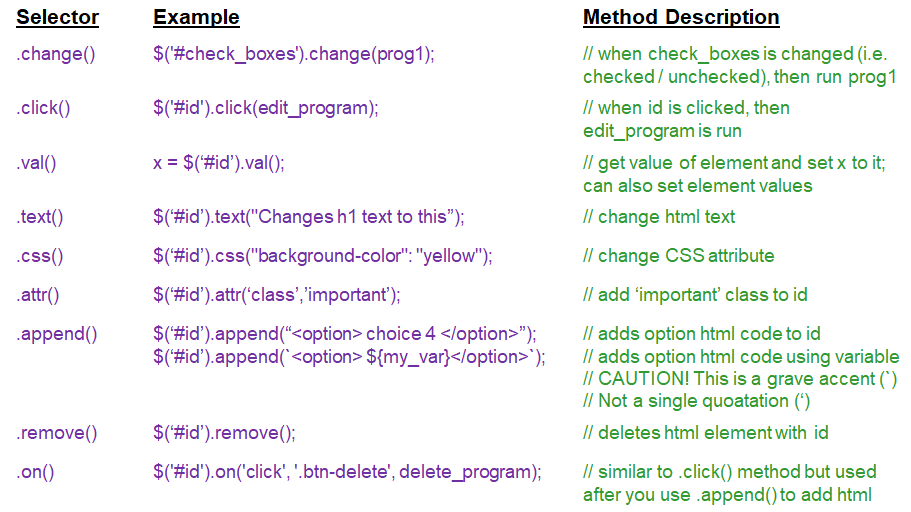This screenshot has height=512, width=911.
Task: Select the .click() selector entry
Action: coord(43,108)
